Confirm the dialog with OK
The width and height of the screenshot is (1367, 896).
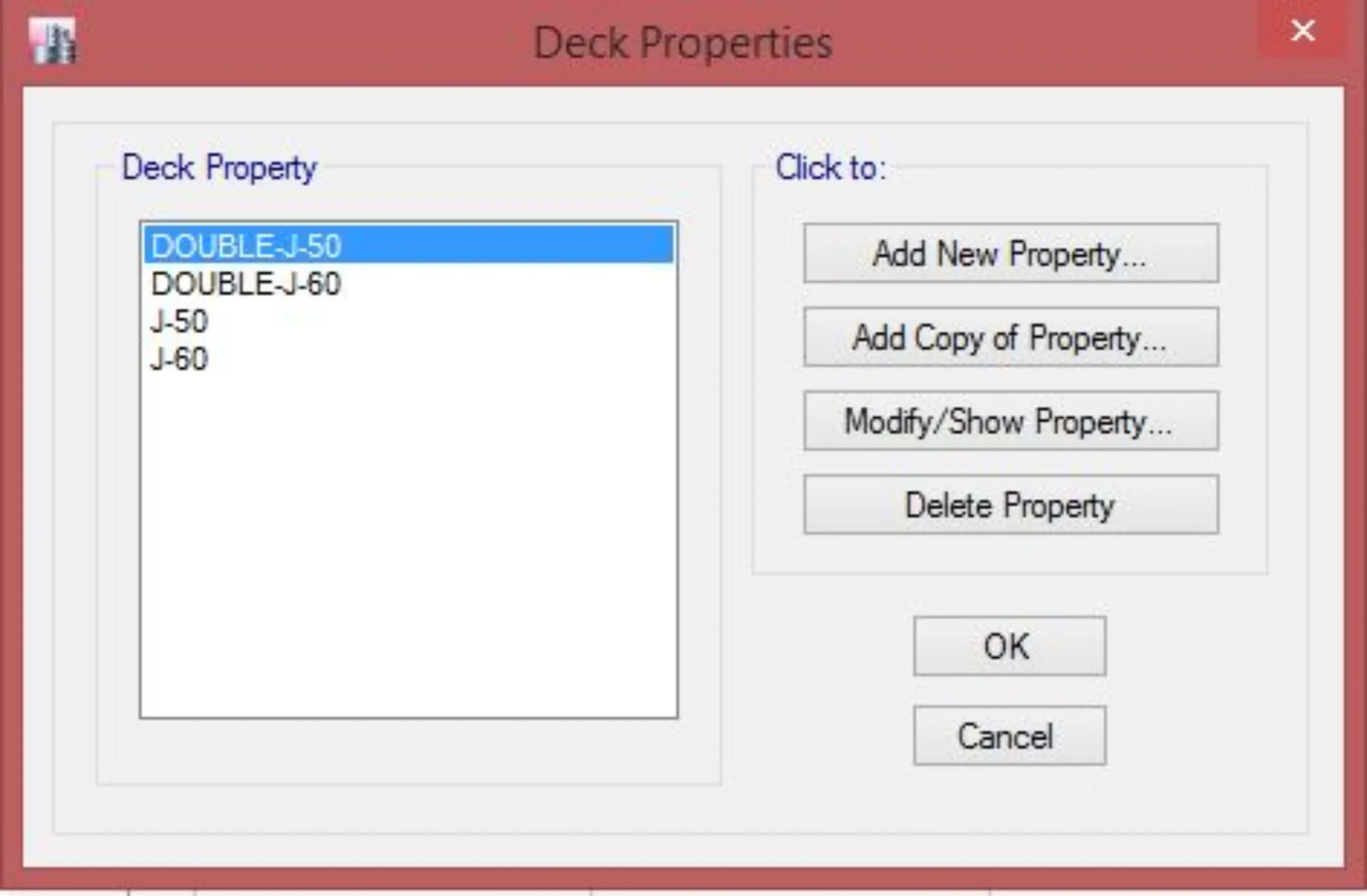pos(1009,646)
